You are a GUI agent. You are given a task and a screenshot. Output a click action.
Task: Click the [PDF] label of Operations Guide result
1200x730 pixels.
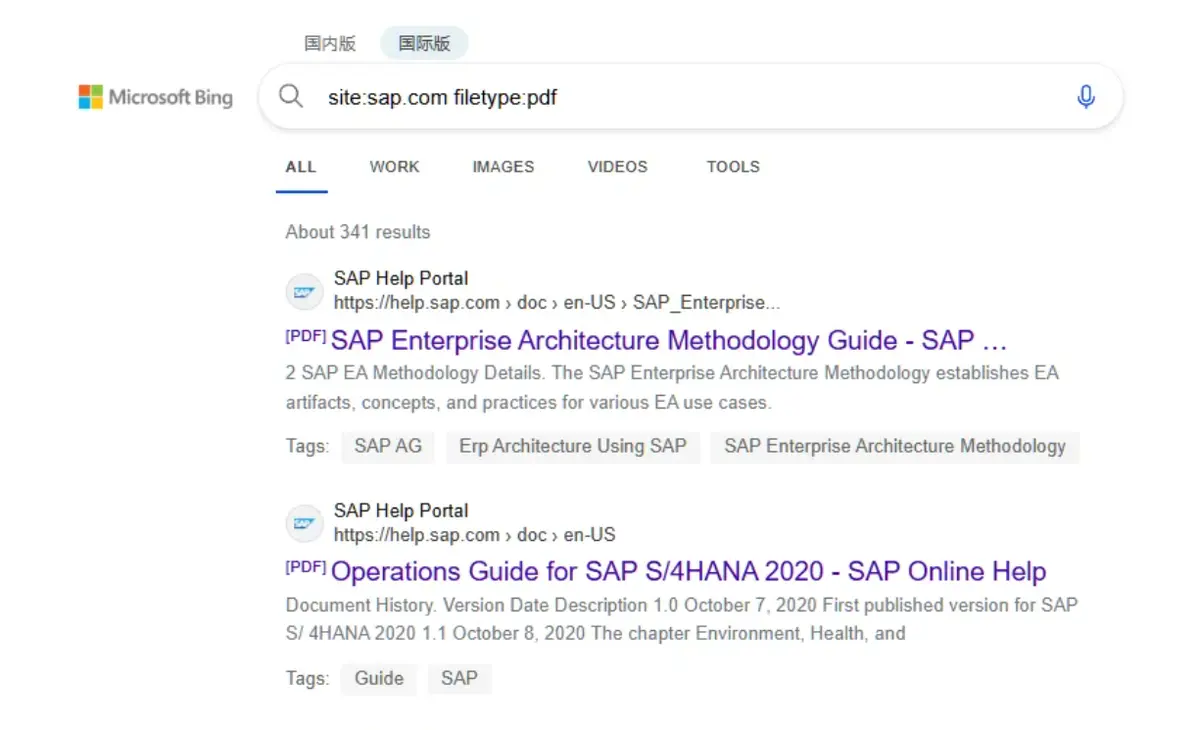(x=306, y=567)
